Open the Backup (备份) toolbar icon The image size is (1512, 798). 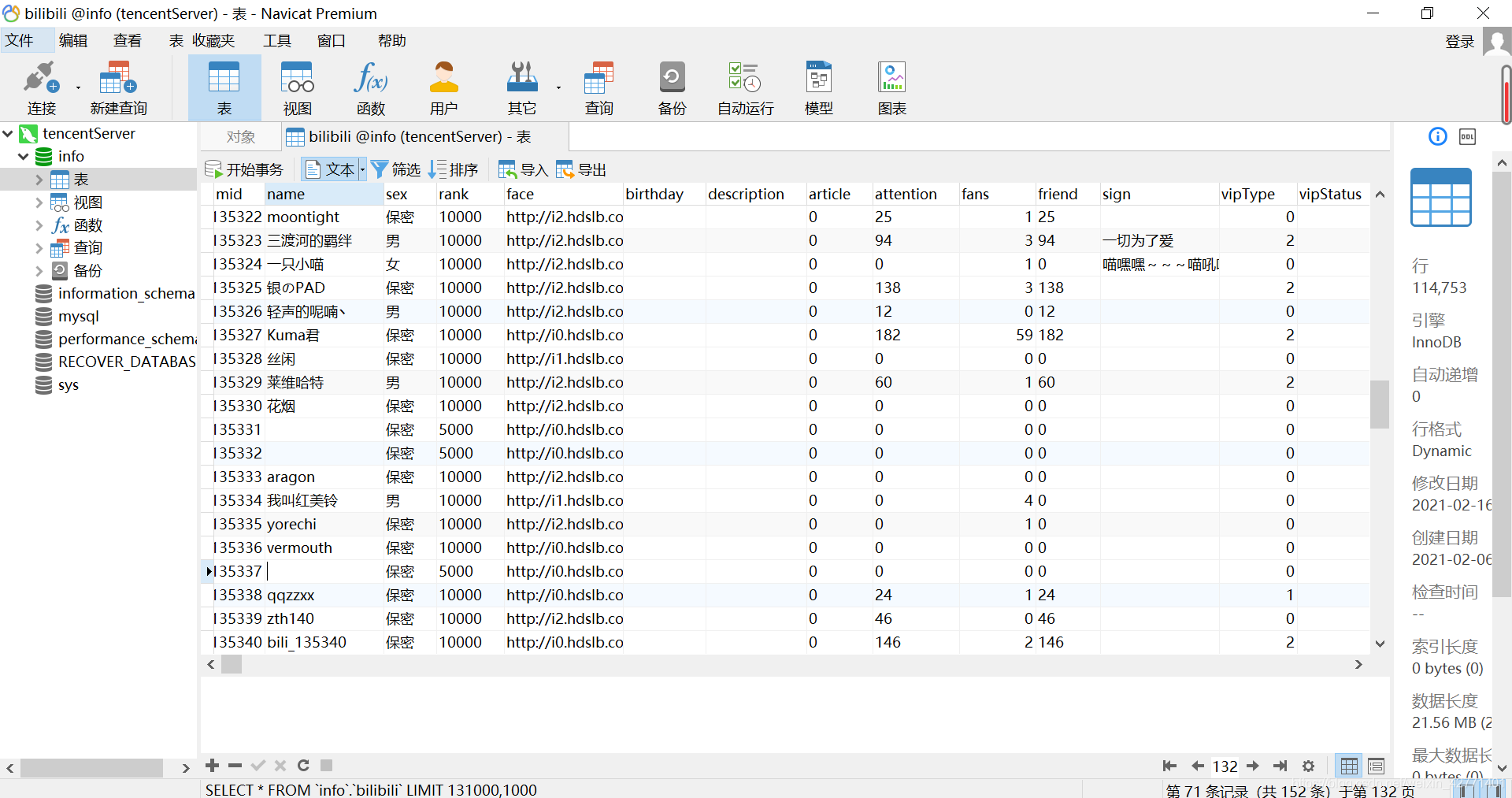click(672, 87)
